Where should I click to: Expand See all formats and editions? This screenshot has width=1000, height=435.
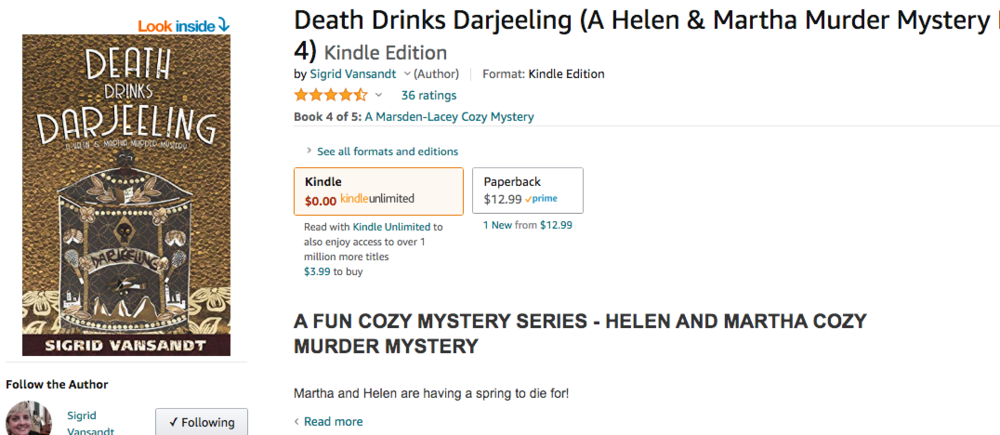click(382, 151)
